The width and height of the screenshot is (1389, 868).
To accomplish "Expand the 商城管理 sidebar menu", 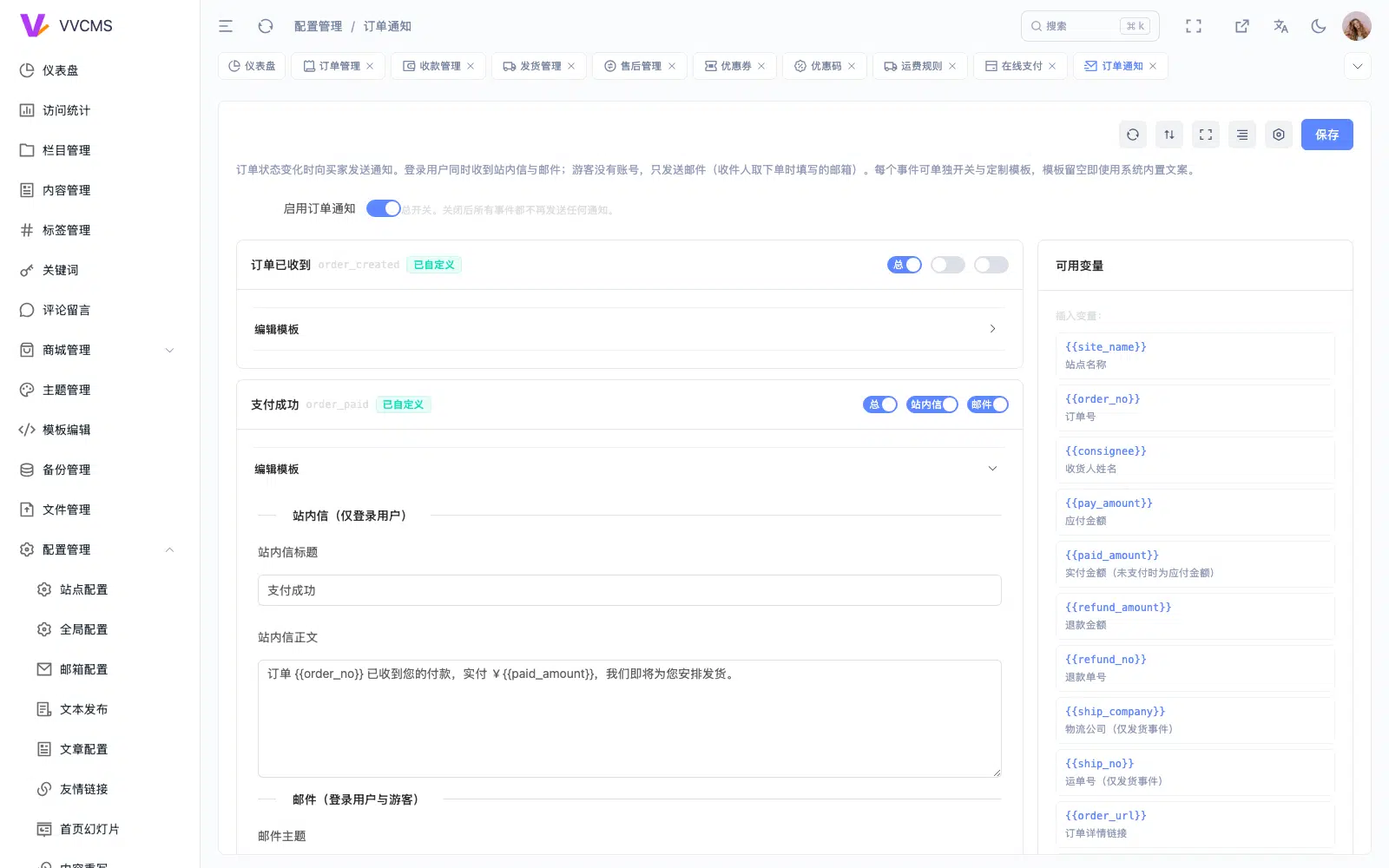I will click(100, 350).
